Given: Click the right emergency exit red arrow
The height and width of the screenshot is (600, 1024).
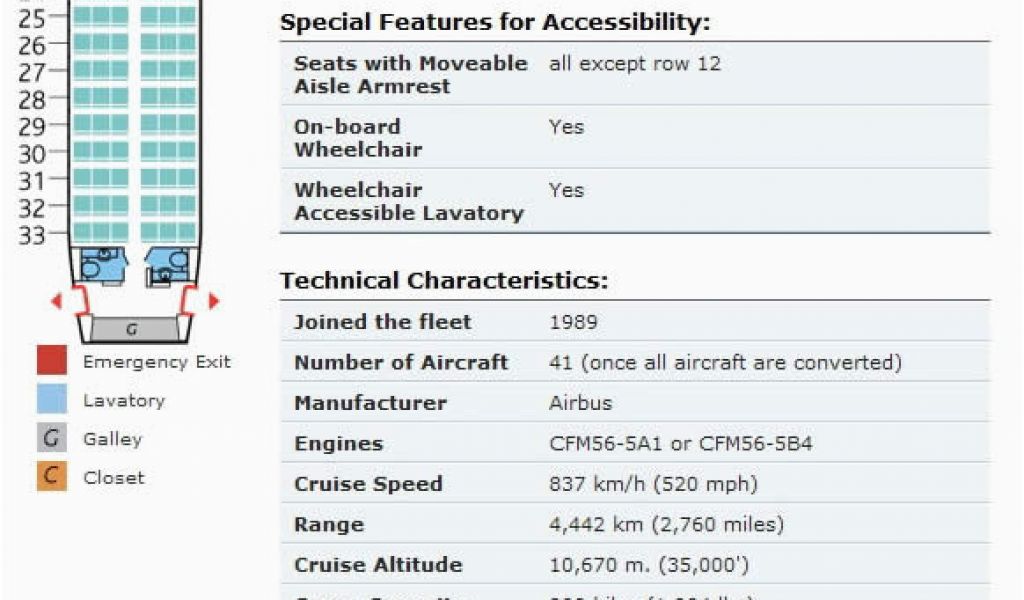Looking at the screenshot, I should coord(214,301).
